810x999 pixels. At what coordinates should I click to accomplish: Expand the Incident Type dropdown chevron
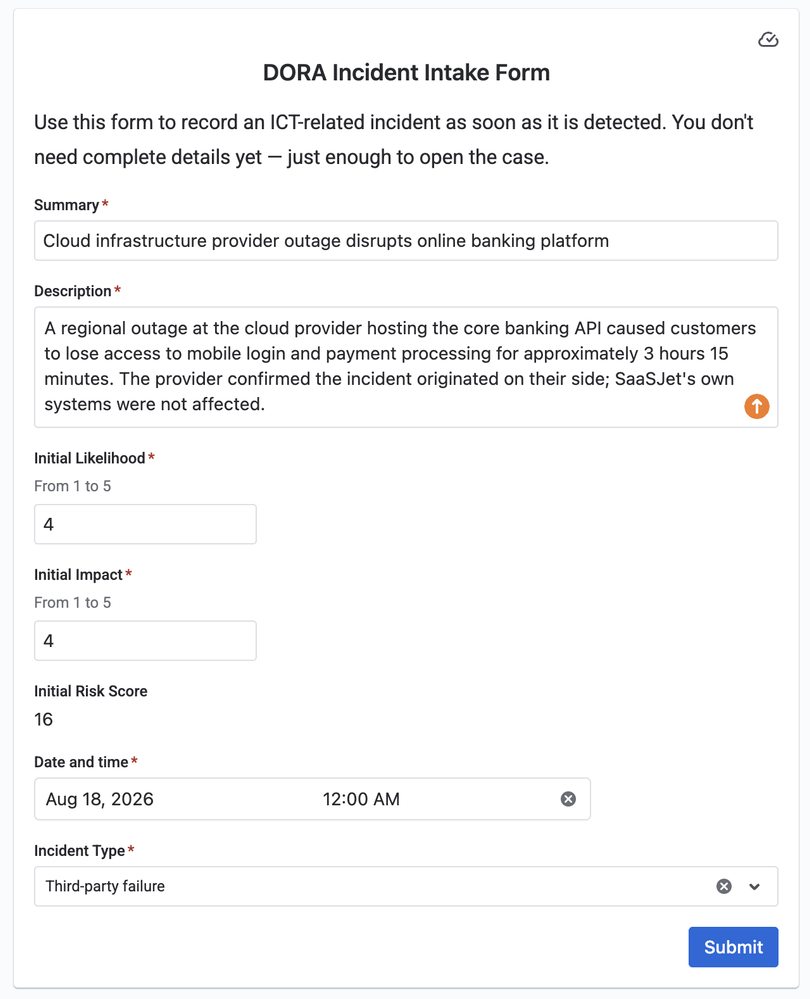pyautogui.click(x=755, y=886)
